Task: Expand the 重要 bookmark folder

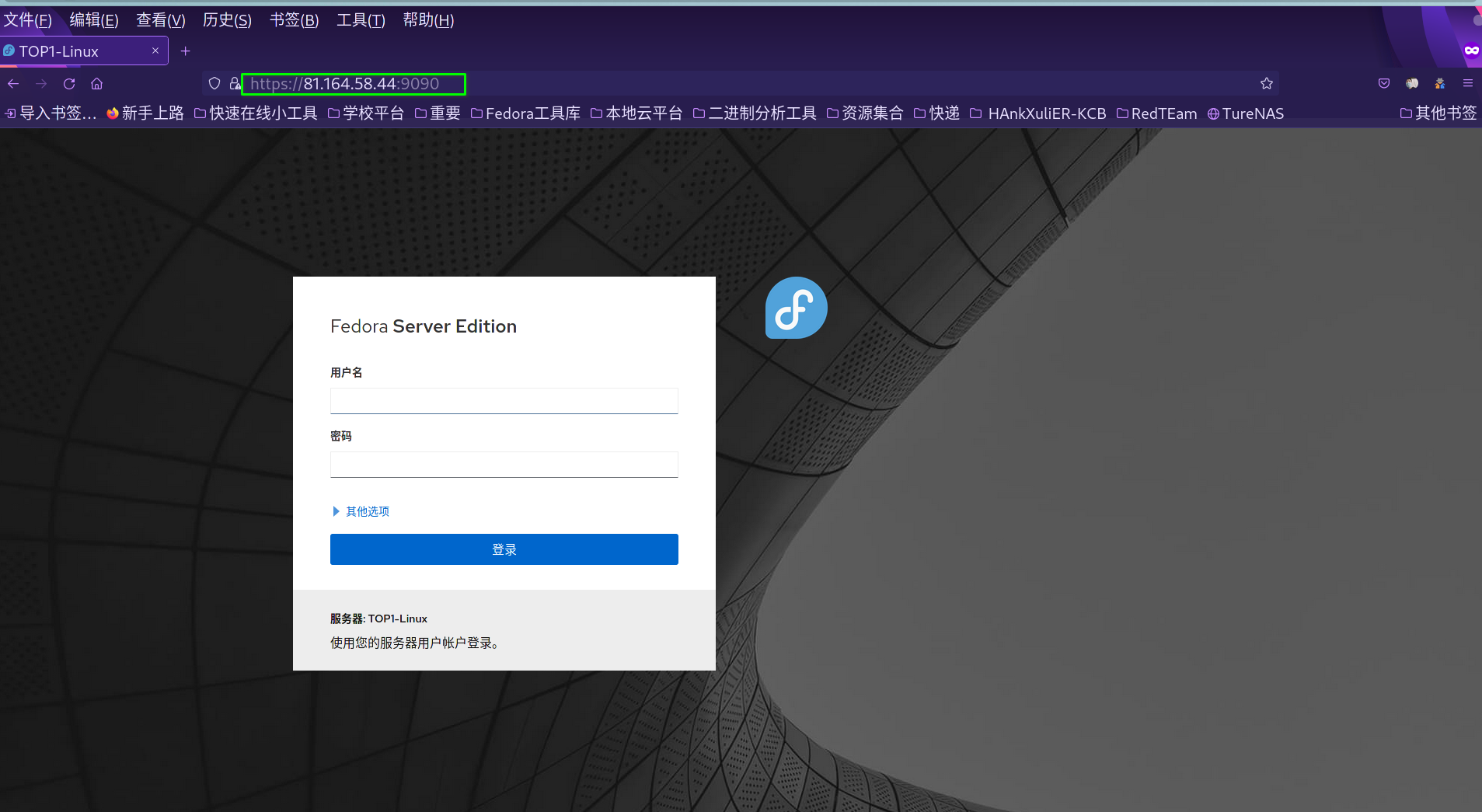Action: (438, 113)
